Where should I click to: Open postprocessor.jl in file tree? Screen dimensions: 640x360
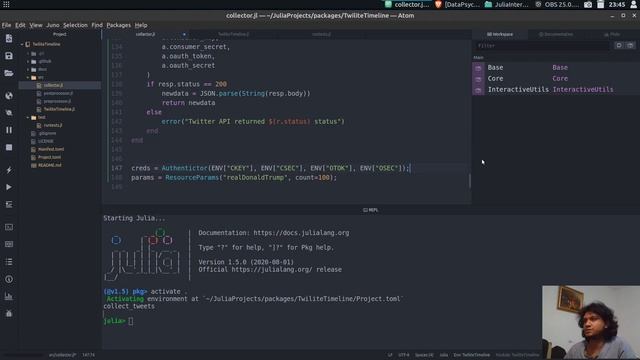click(58, 93)
